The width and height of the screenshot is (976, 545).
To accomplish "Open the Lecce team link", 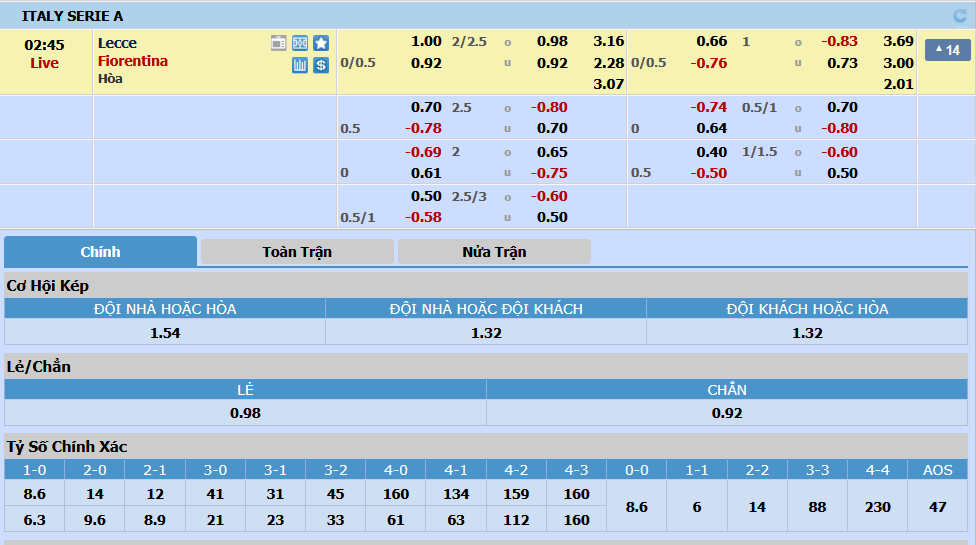I will [x=117, y=43].
